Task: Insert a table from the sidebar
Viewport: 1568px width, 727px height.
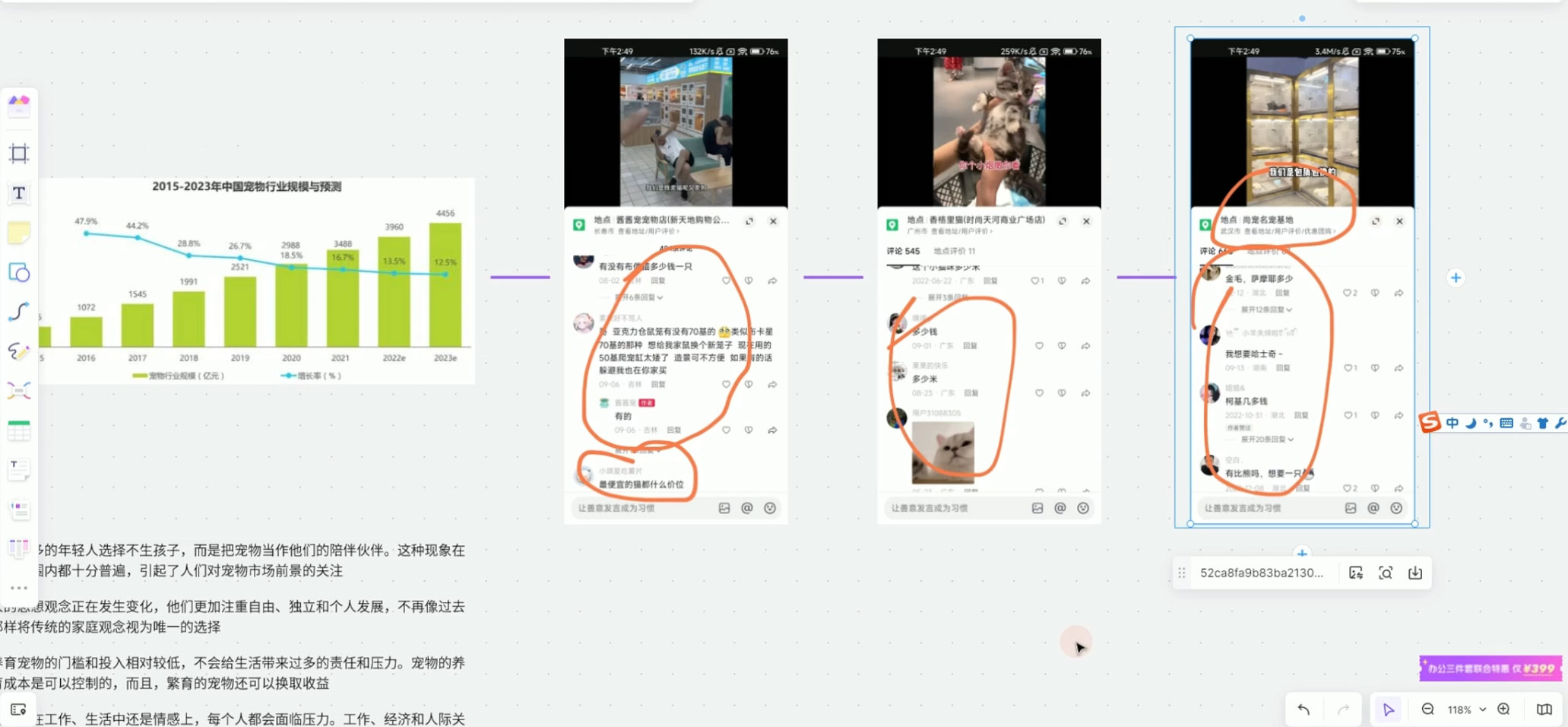Action: 19,430
